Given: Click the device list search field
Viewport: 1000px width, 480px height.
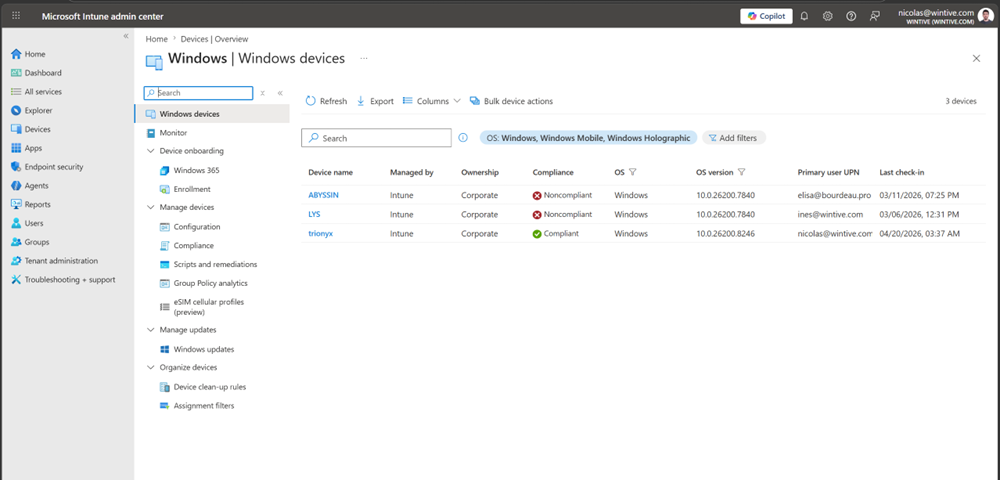Looking at the screenshot, I should pyautogui.click(x=376, y=138).
